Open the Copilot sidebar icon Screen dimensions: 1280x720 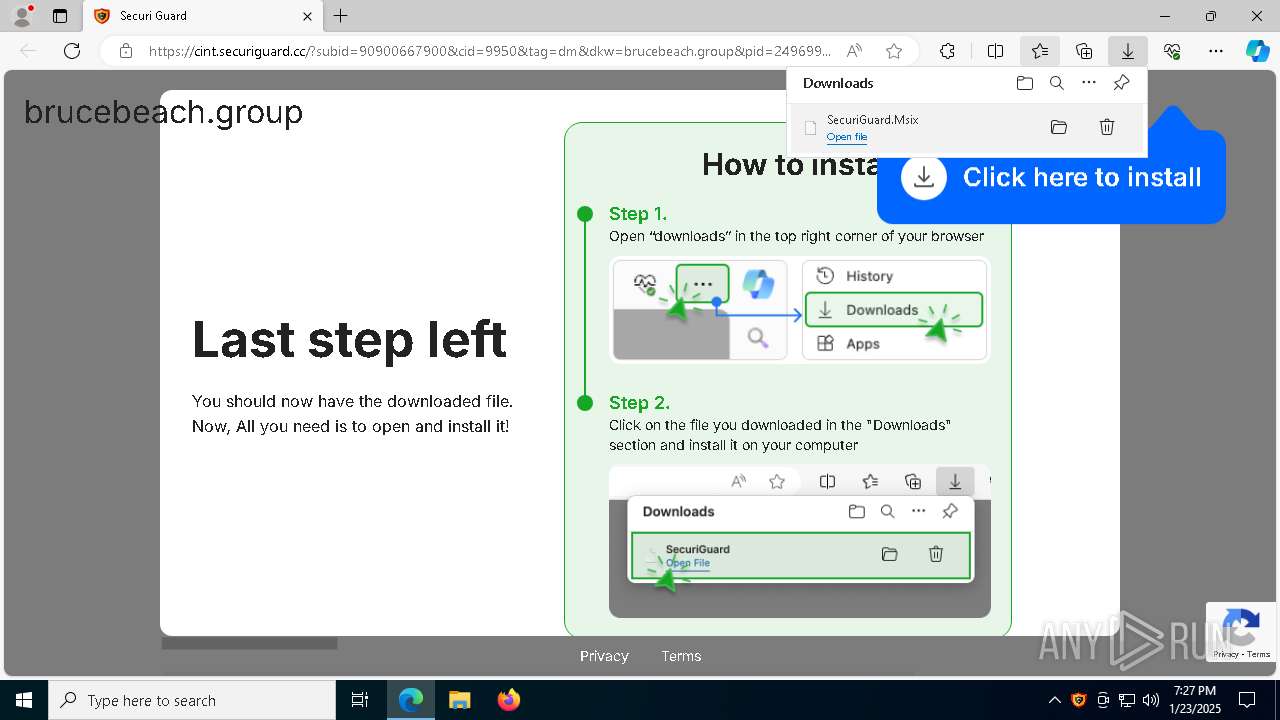point(1258,51)
